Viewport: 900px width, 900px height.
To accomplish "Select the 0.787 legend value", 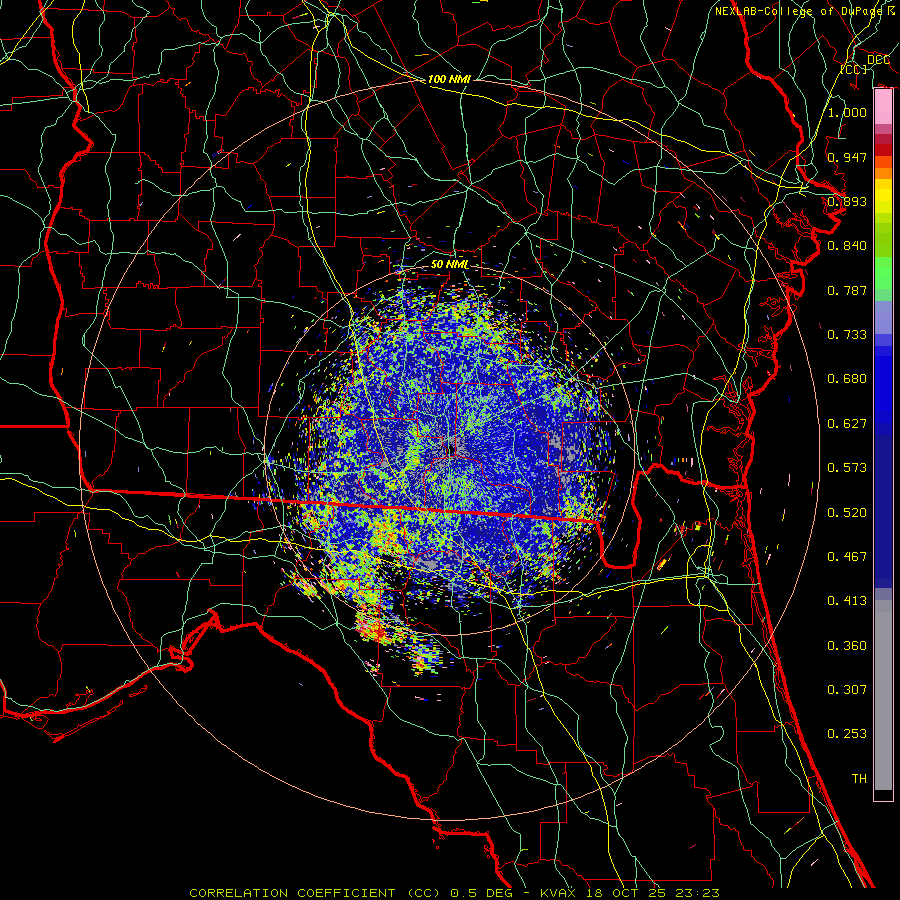I will pos(847,290).
